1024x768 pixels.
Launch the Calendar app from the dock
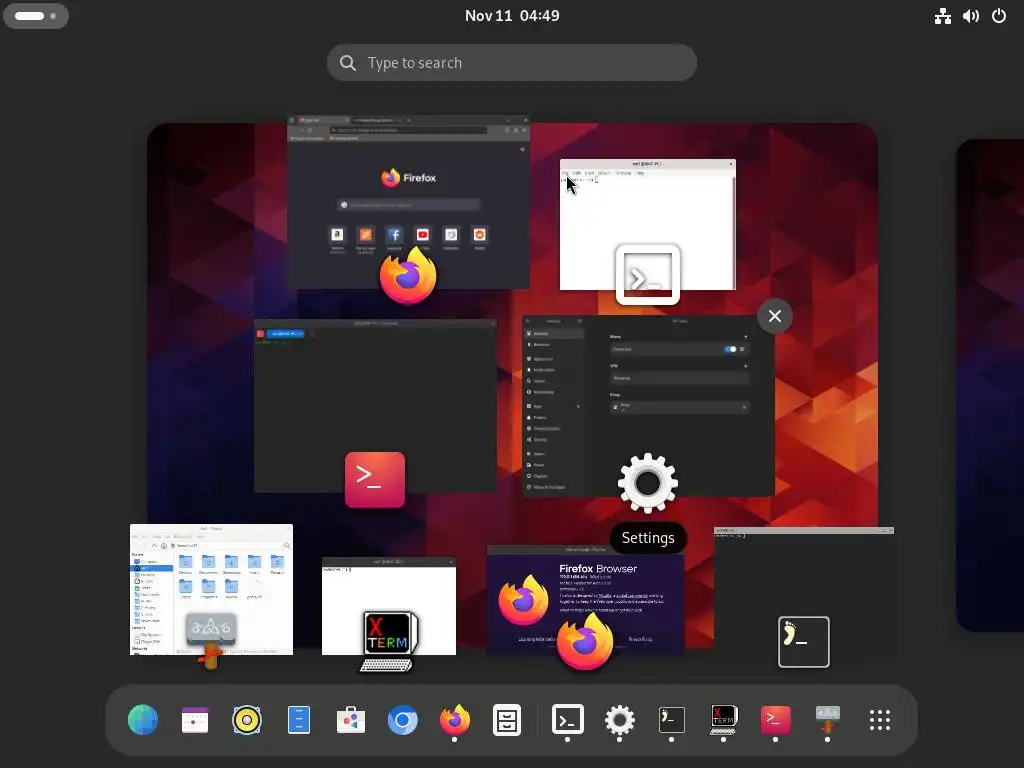[x=195, y=720]
